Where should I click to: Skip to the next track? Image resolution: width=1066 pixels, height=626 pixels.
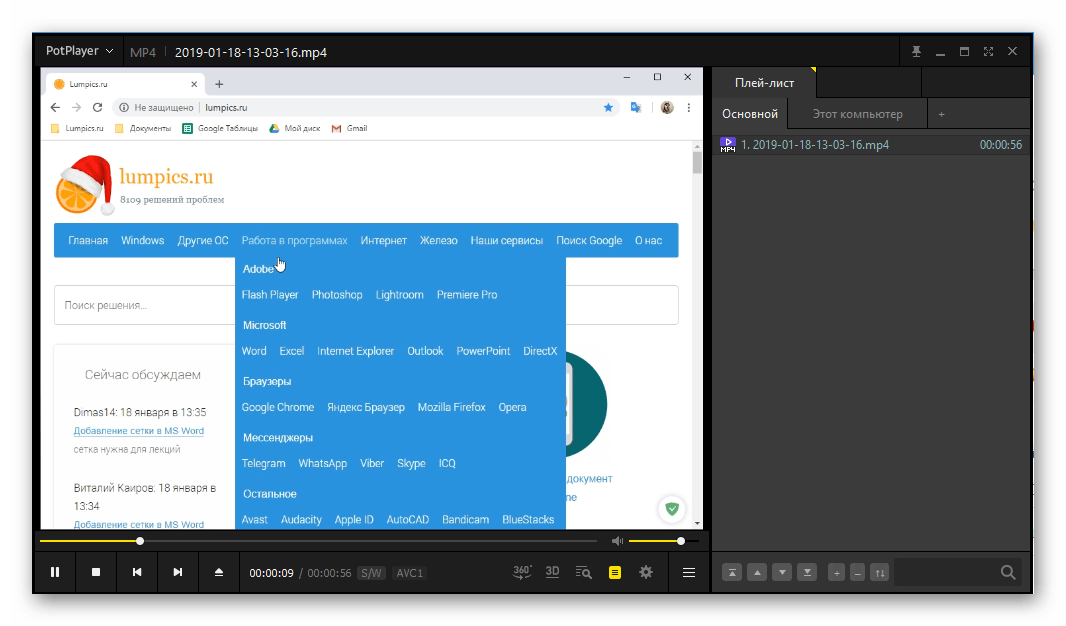177,572
